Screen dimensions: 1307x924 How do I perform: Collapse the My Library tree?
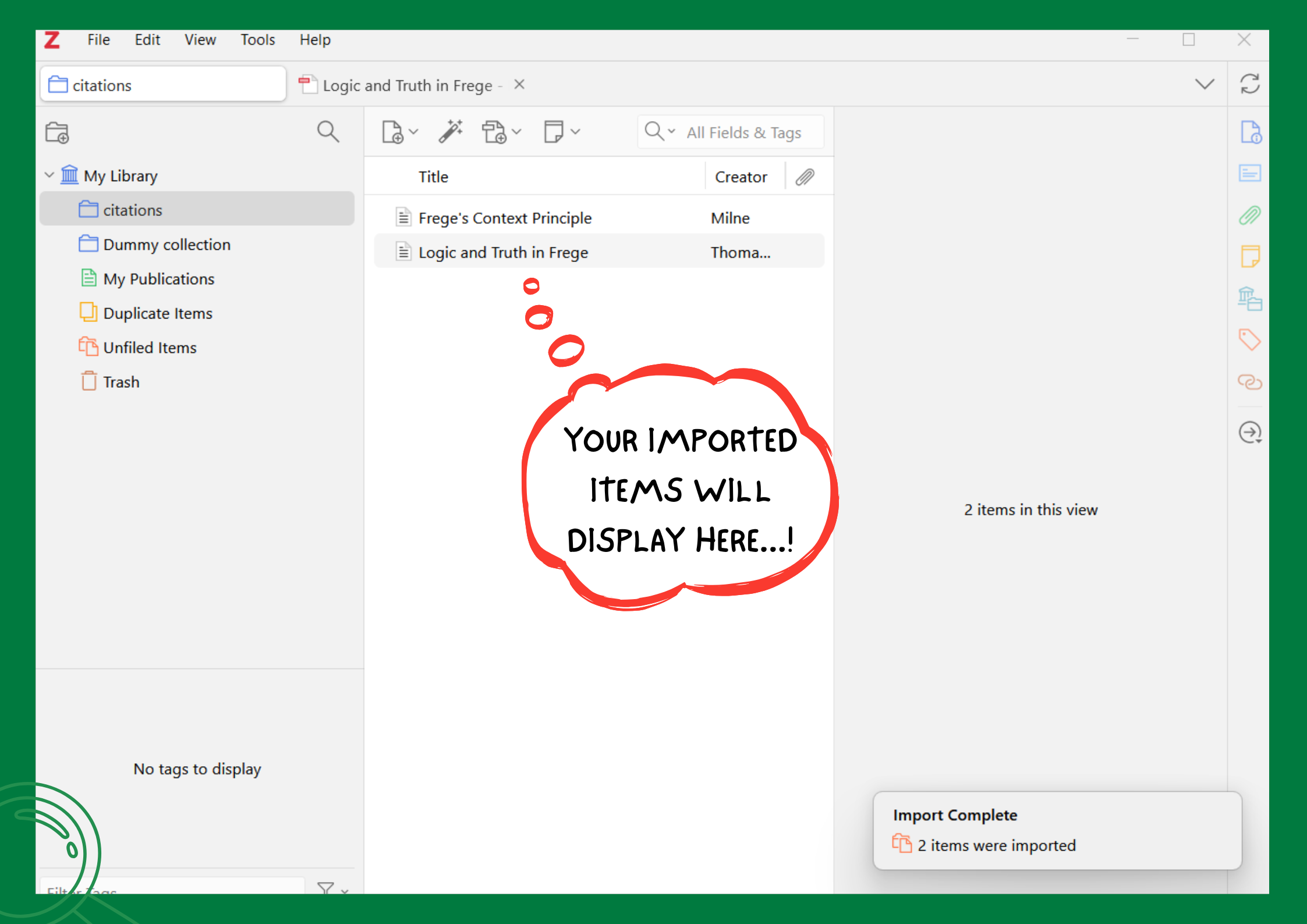[49, 175]
